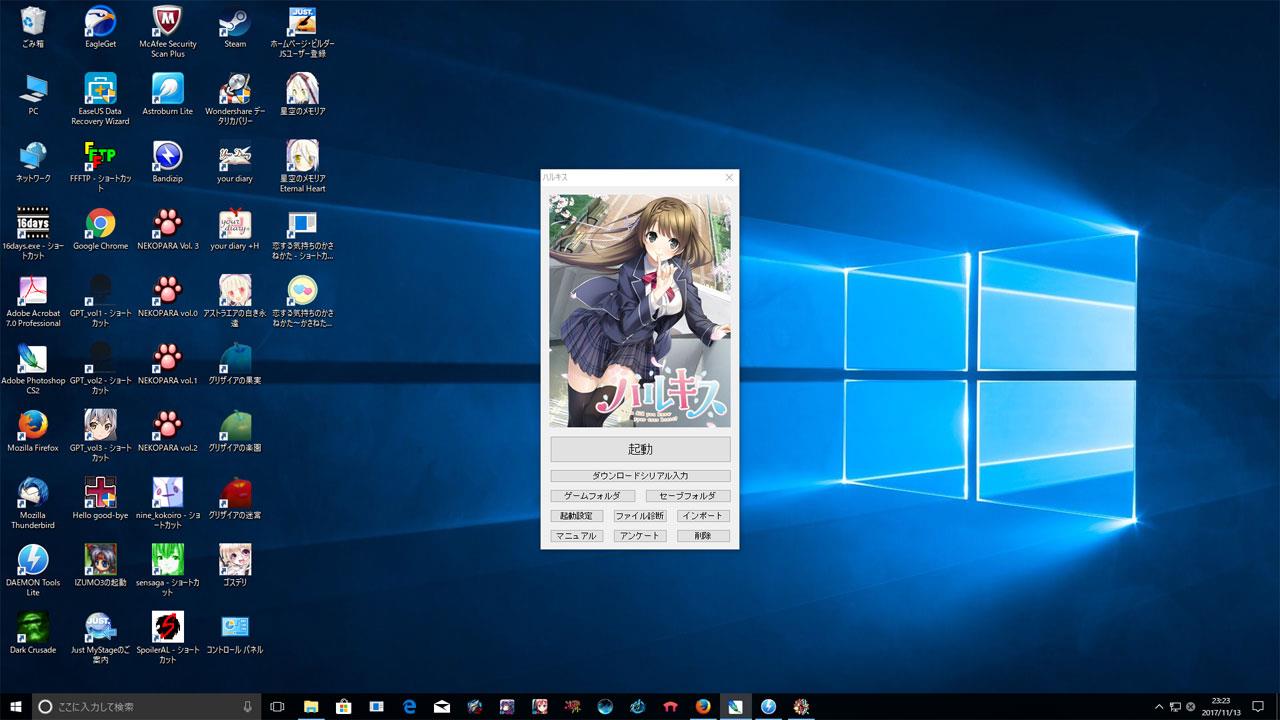The width and height of the screenshot is (1280, 720).
Task: Select the NEKOPARA Vol. 3 icon
Action: click(167, 228)
